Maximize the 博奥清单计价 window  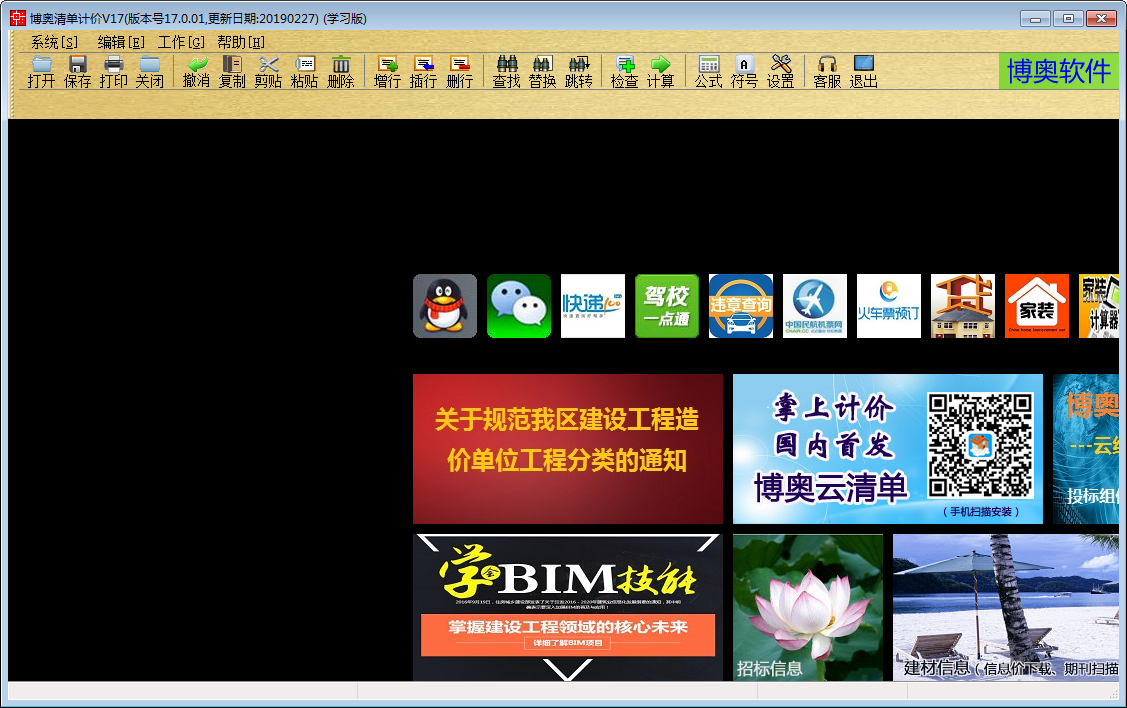tap(1069, 19)
